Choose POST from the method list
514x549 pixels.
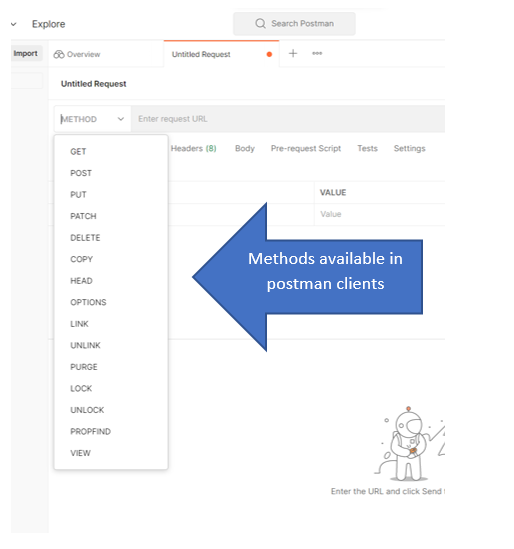(x=111, y=173)
